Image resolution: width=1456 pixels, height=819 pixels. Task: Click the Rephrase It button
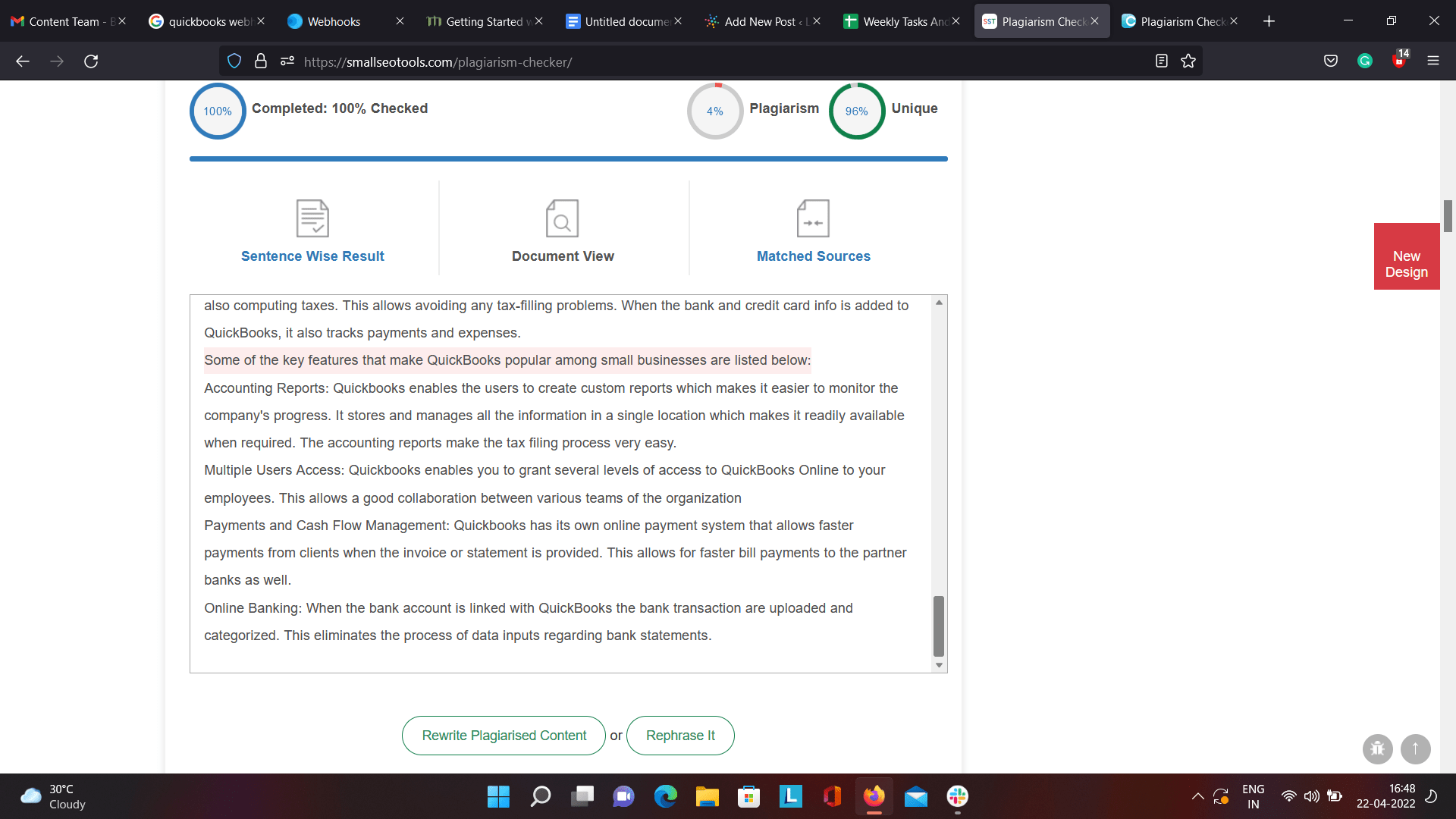tap(680, 736)
